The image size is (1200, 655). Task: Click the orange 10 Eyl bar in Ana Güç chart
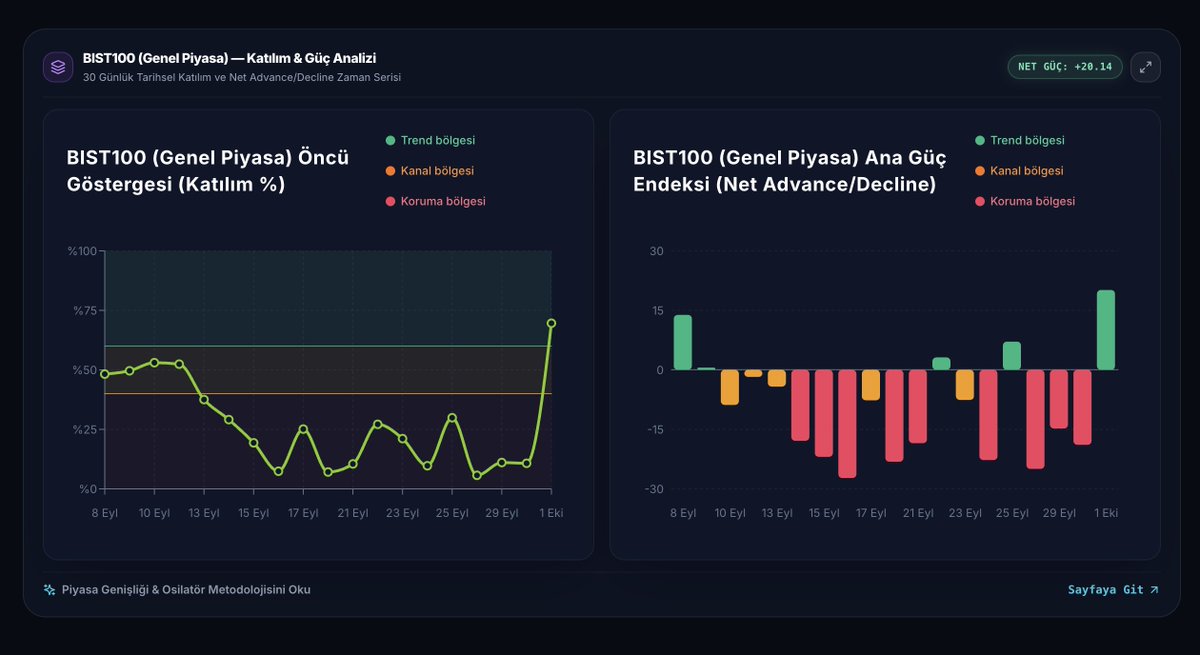[730, 387]
